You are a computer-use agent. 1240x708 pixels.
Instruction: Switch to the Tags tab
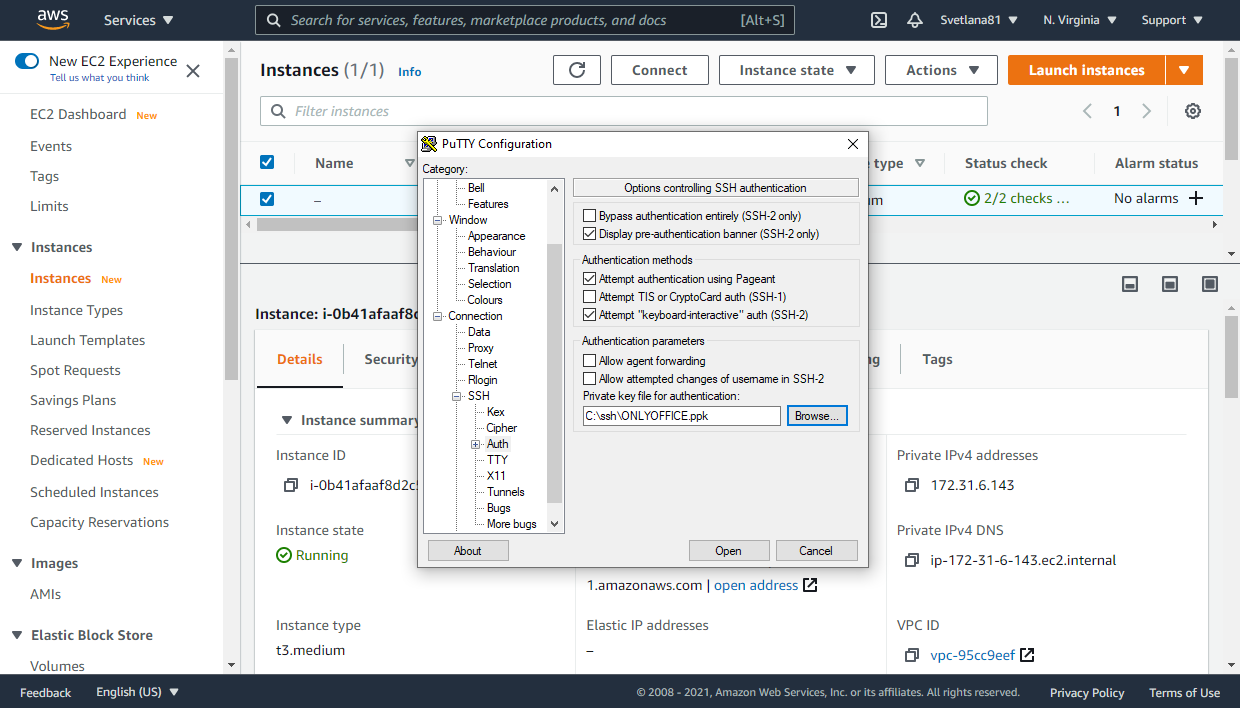pyautogui.click(x=937, y=359)
